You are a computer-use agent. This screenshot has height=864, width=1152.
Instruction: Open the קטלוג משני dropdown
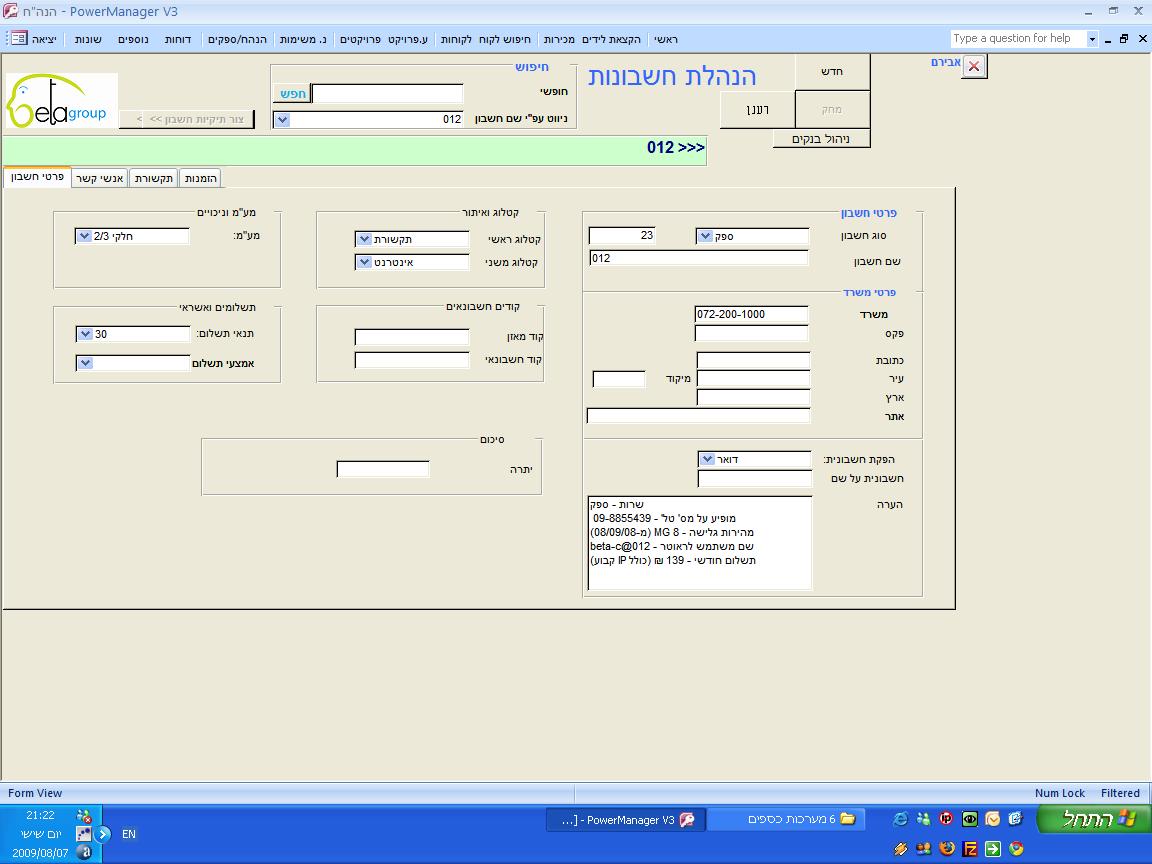[x=364, y=262]
